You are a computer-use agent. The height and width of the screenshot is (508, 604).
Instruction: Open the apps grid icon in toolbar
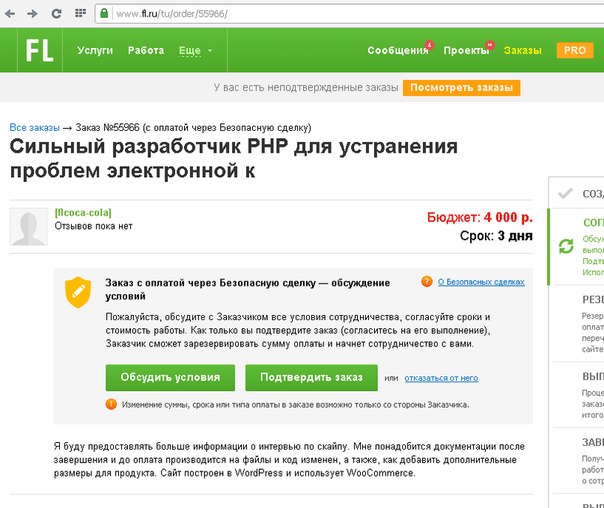(x=80, y=13)
